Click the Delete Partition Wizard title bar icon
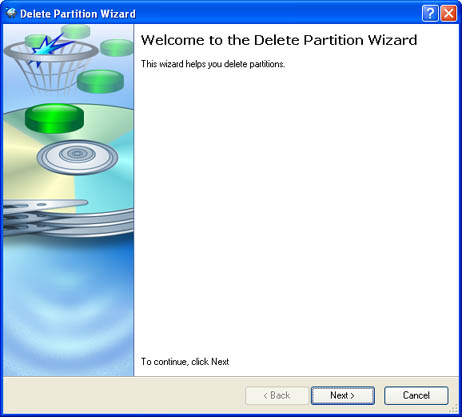 pos(11,13)
